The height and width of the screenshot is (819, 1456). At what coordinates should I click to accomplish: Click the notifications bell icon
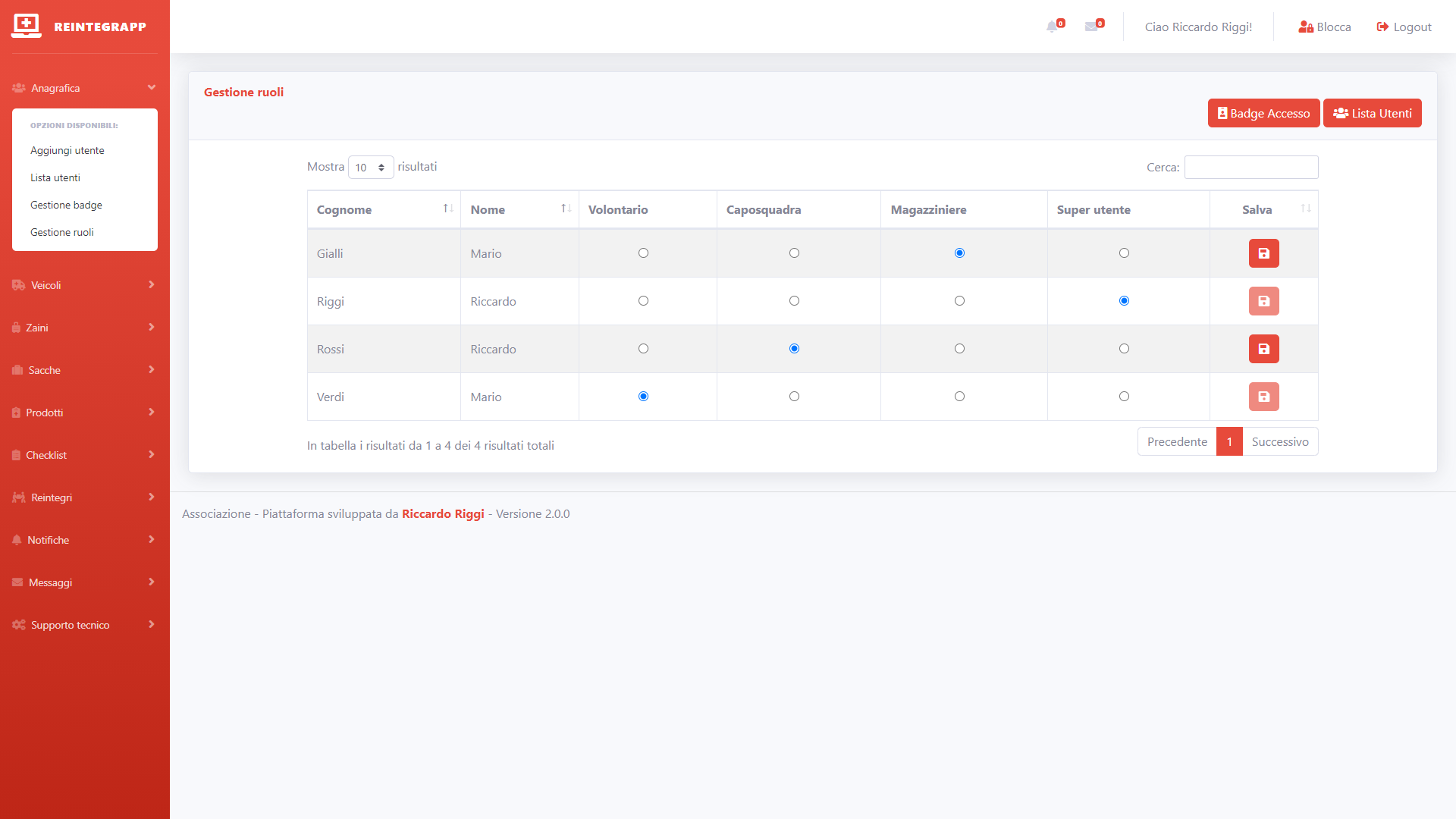coord(1053,27)
